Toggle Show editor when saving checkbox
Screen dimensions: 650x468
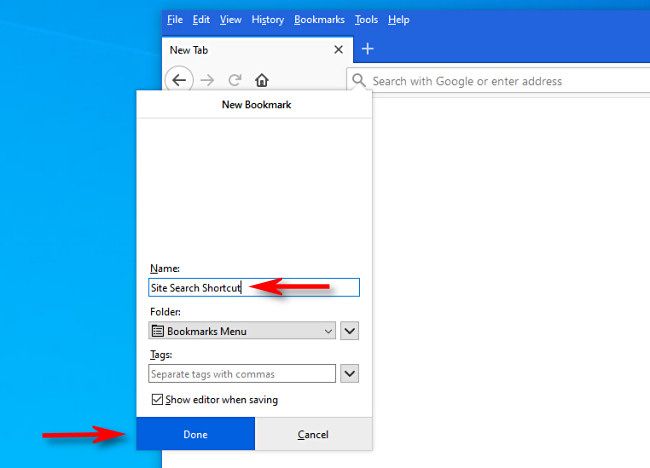(157, 400)
